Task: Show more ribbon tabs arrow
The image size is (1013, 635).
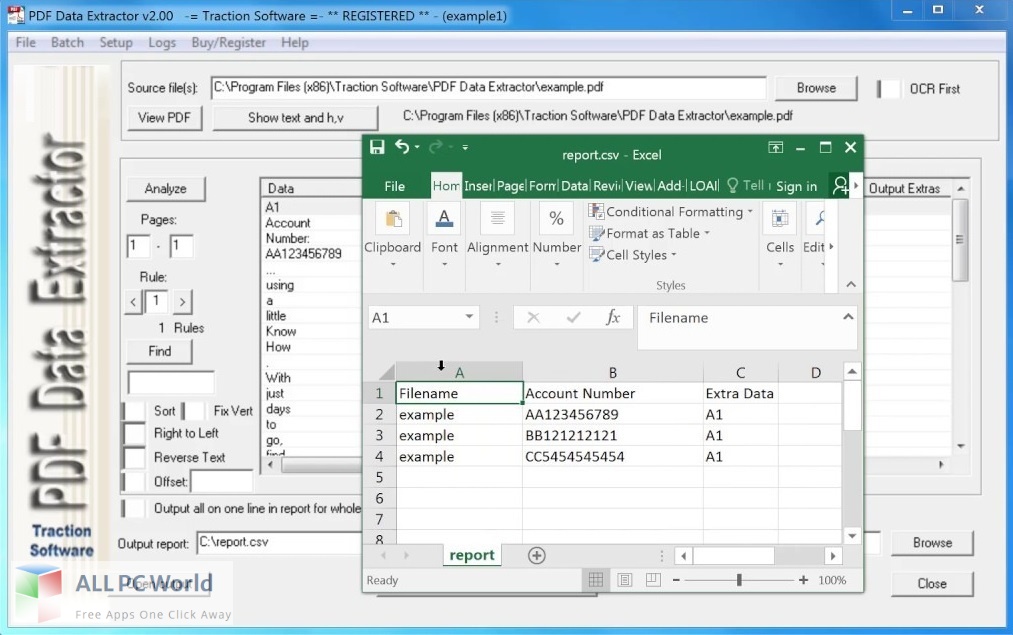Action: pyautogui.click(x=856, y=186)
